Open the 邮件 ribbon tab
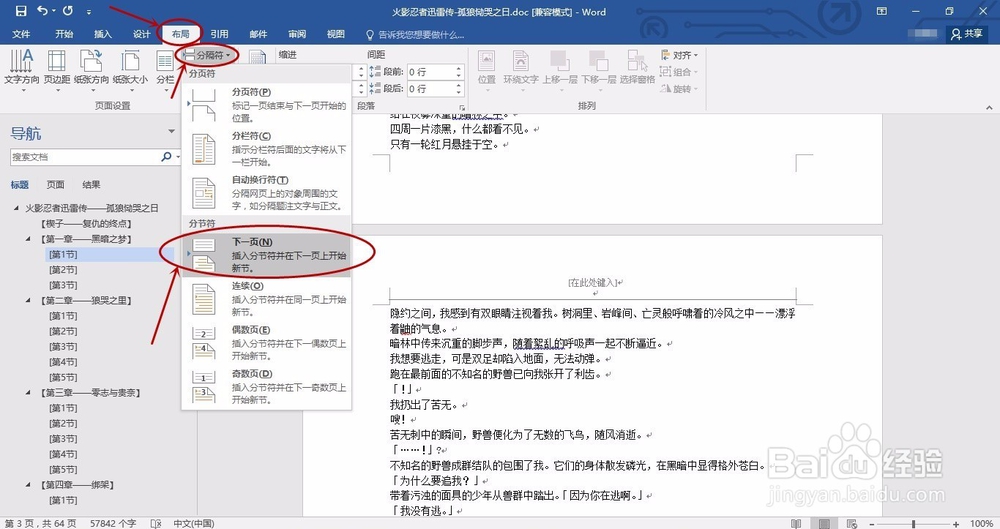 tap(258, 34)
